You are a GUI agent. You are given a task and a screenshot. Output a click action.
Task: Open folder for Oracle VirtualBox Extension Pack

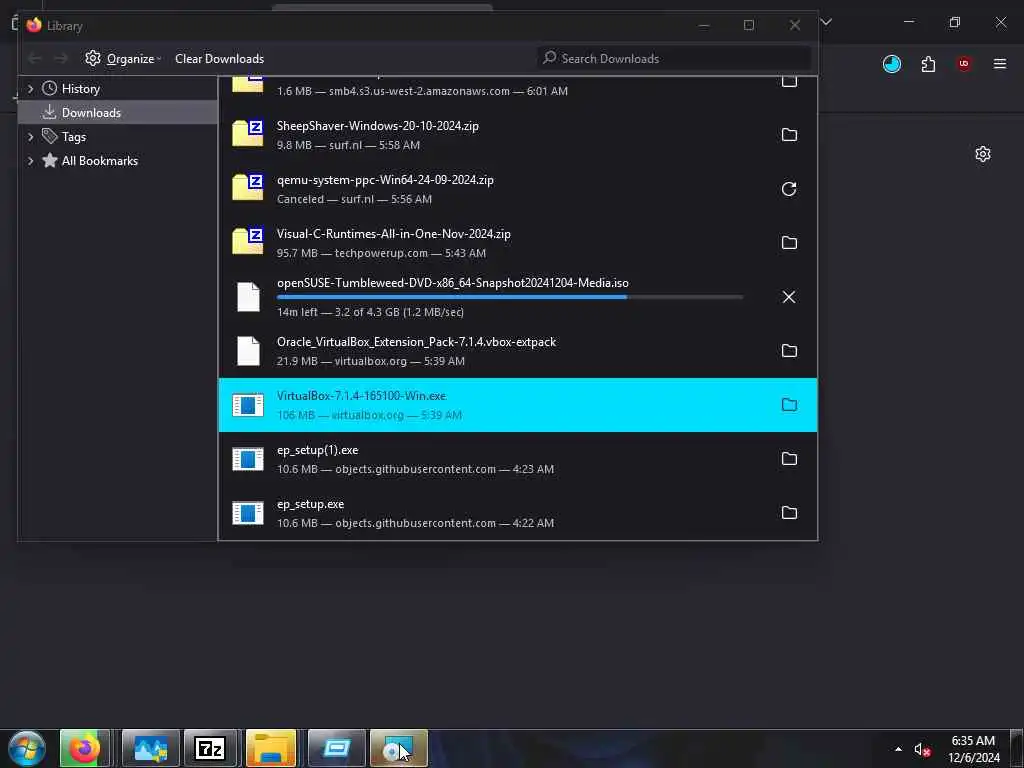tap(789, 351)
